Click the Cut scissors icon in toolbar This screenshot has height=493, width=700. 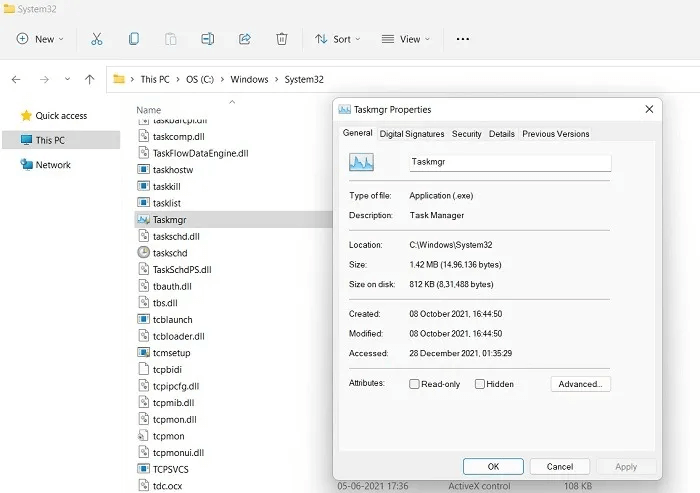(96, 39)
